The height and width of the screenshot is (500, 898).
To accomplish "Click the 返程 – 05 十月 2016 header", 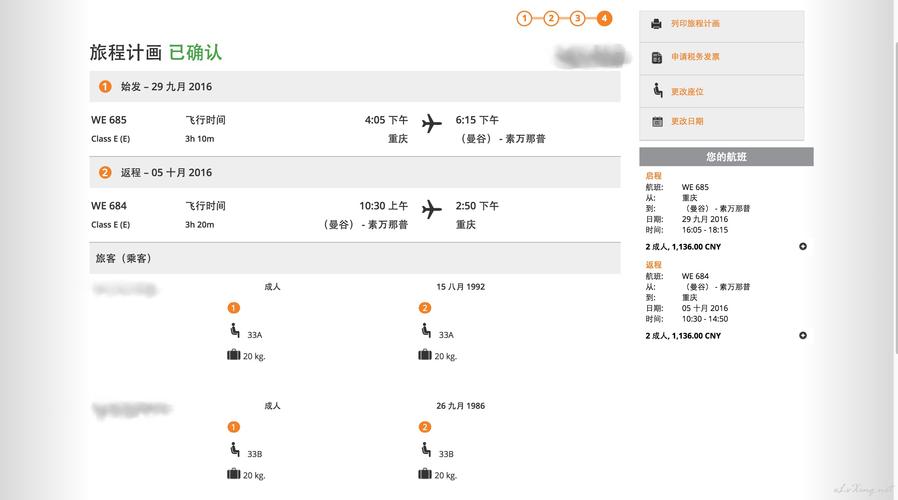I will coord(355,172).
